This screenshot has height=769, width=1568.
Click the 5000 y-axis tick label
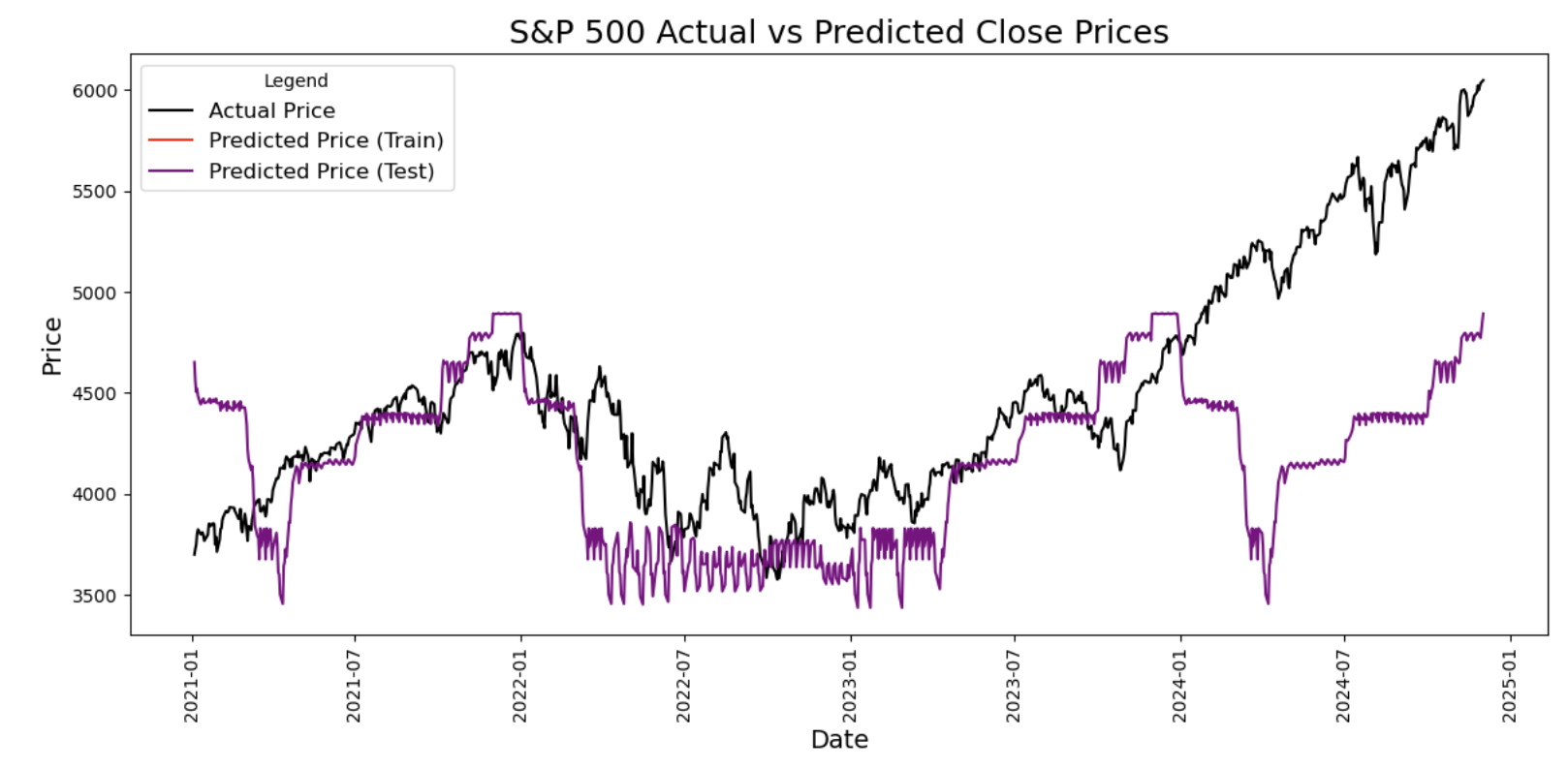(94, 292)
